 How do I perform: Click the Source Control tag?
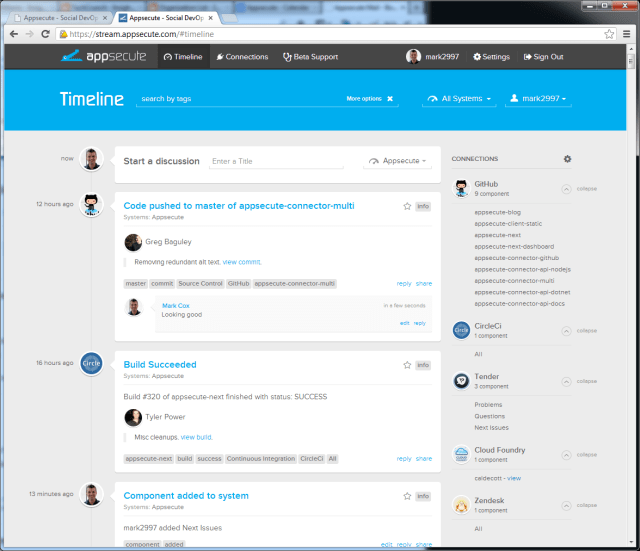click(x=200, y=284)
